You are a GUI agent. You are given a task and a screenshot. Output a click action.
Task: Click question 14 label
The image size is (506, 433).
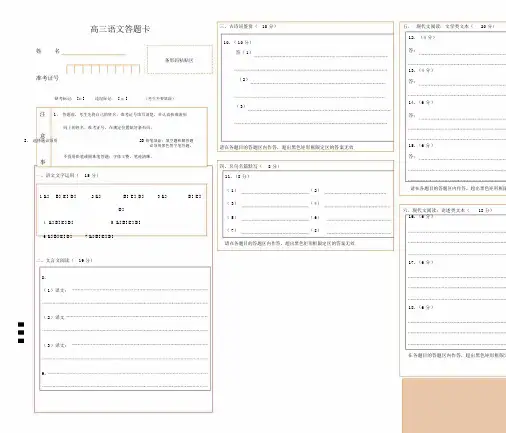pyautogui.click(x=421, y=102)
